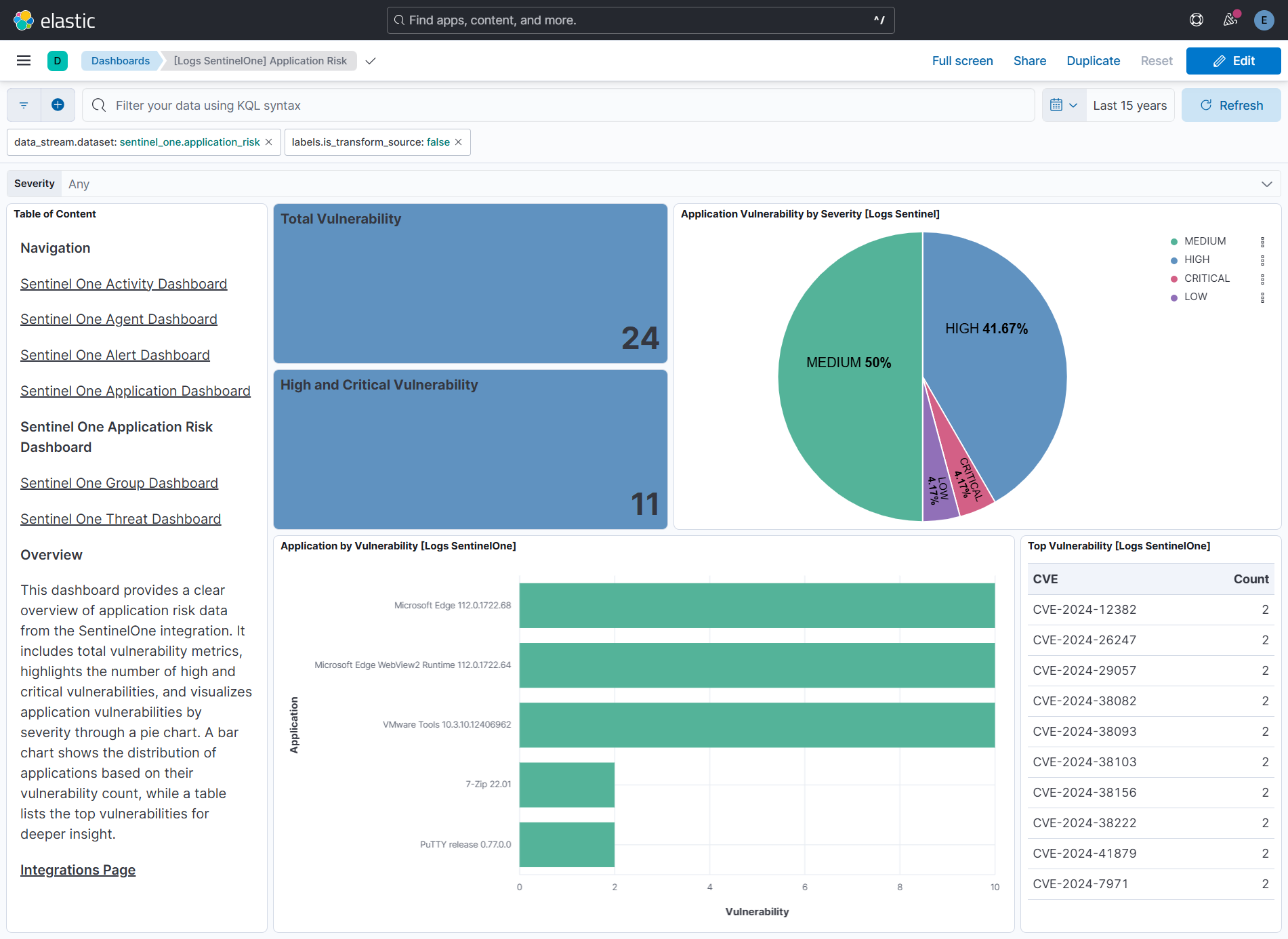Select the CVE-2024-29057 cell
Screen dimensions: 1288x939
coord(1084,671)
